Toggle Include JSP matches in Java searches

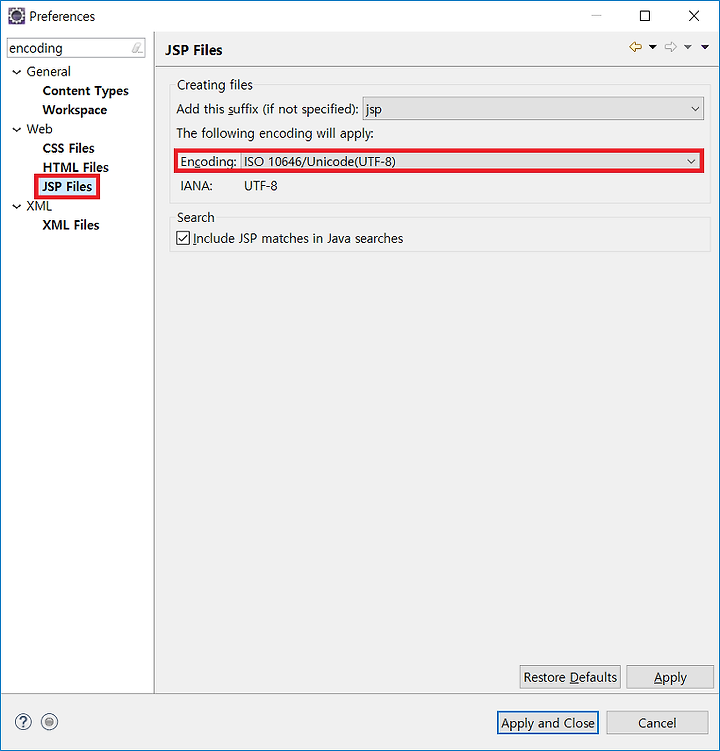click(183, 238)
